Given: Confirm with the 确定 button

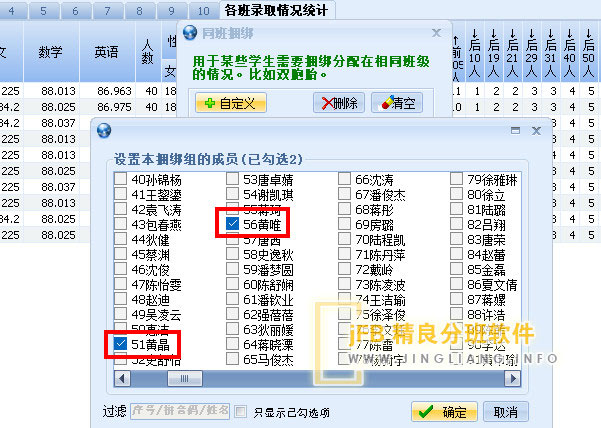Looking at the screenshot, I should 444,412.
